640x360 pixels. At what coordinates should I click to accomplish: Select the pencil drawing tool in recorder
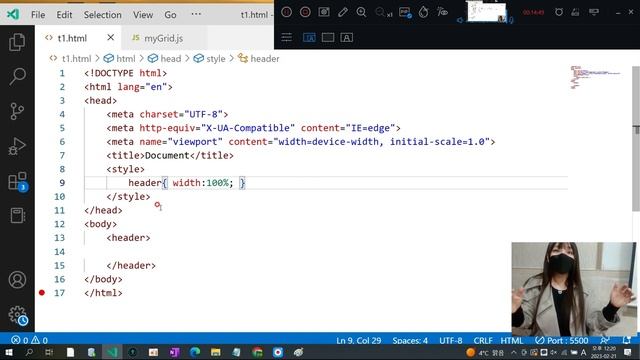[343, 12]
